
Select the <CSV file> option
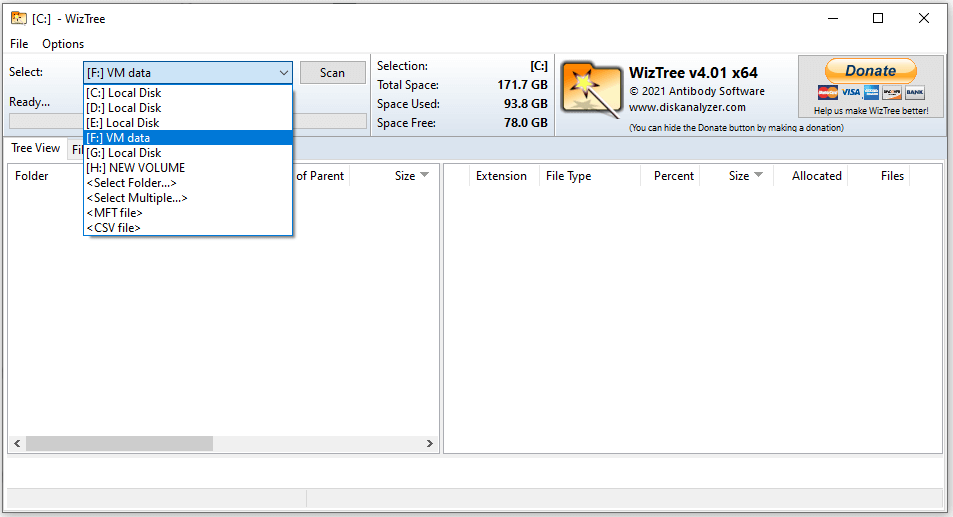coord(113,228)
